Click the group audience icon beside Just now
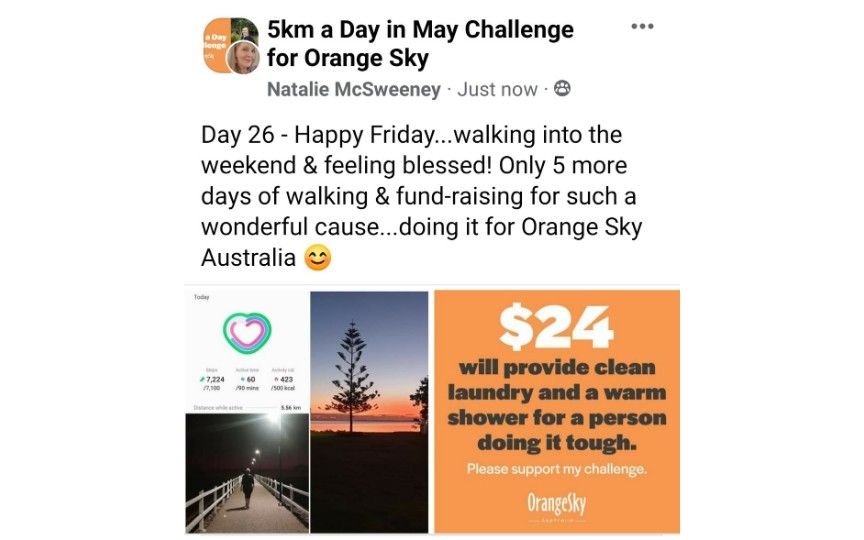The height and width of the screenshot is (540, 864). [562, 88]
